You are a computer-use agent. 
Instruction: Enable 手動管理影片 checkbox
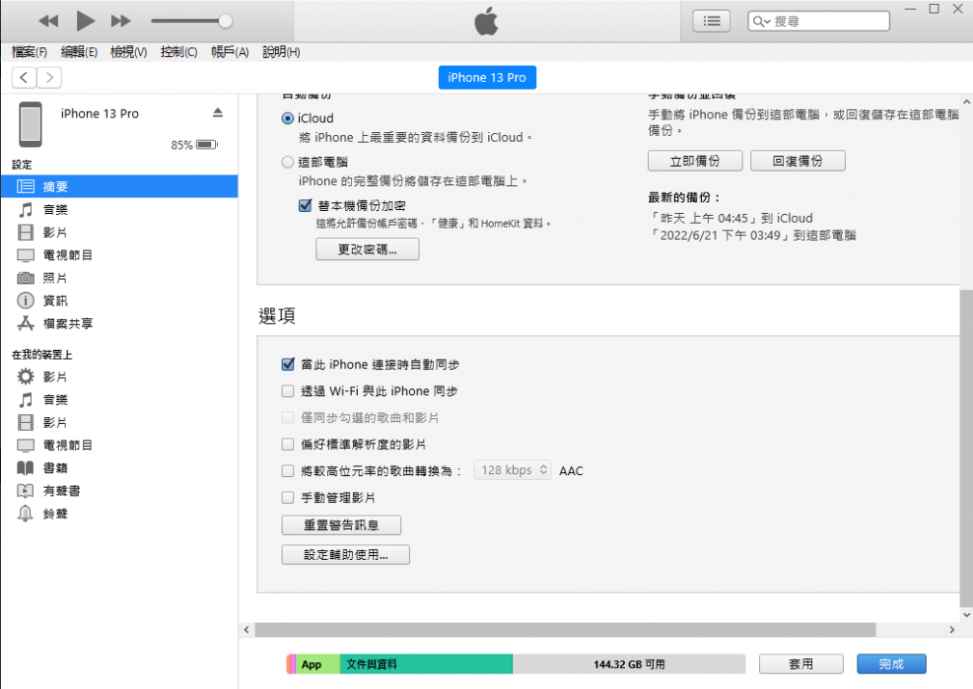[x=288, y=497]
